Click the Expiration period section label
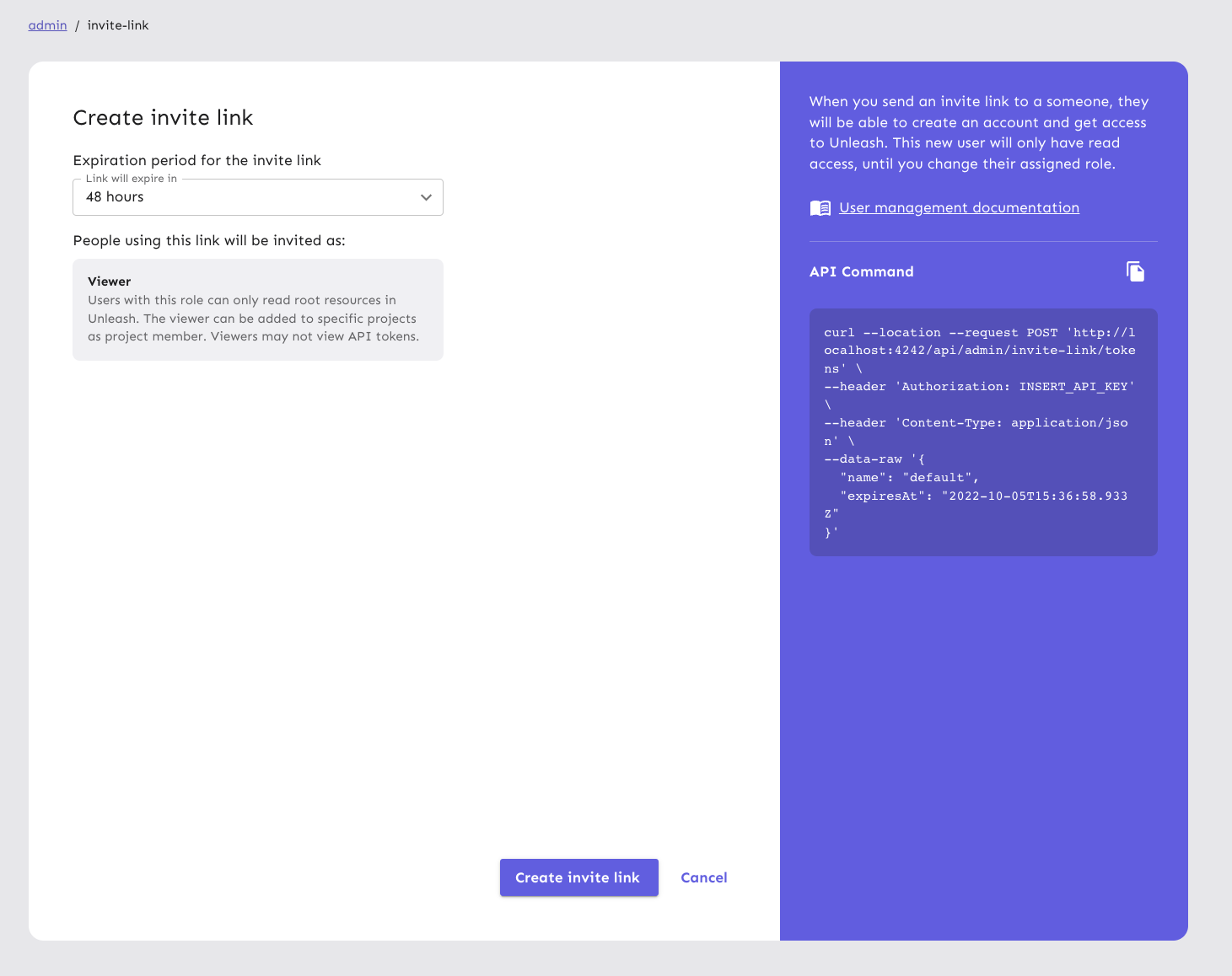 [197, 160]
